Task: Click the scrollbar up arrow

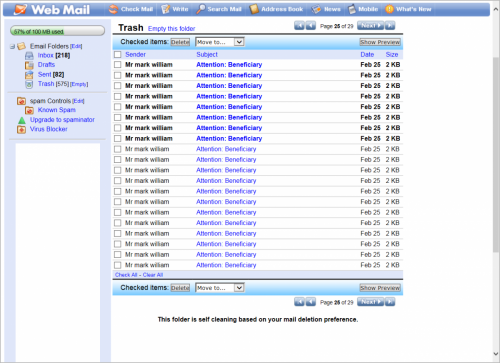Action: (496, 9)
